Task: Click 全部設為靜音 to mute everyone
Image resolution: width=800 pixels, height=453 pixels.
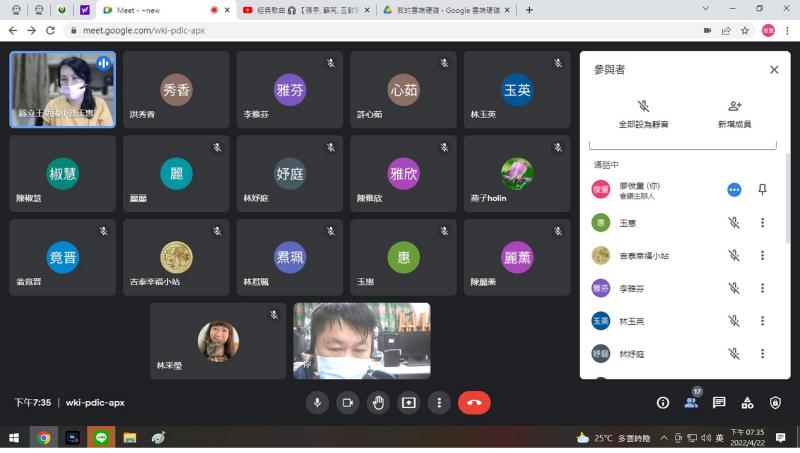Action: click(x=643, y=113)
